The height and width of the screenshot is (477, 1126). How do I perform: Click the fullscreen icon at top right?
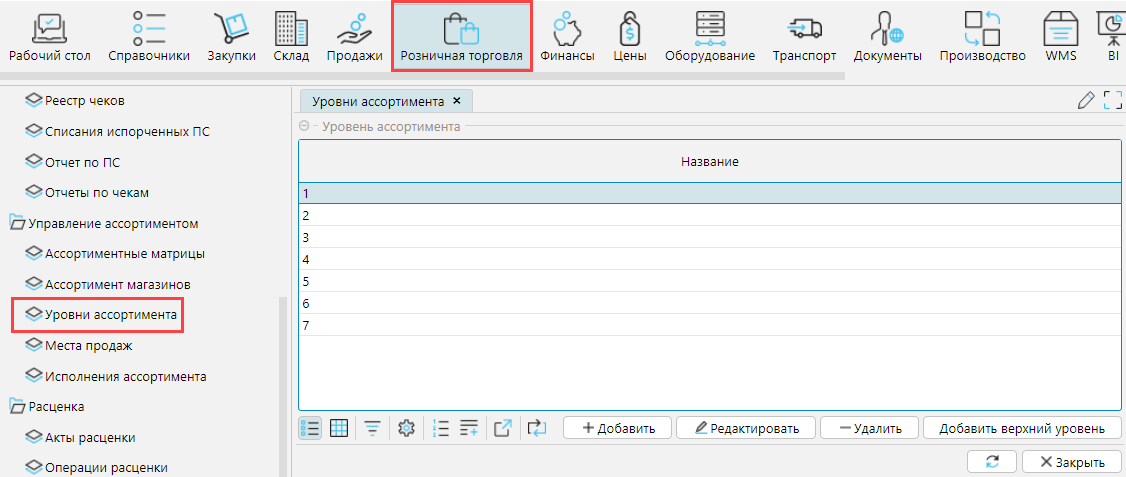[x=1112, y=100]
